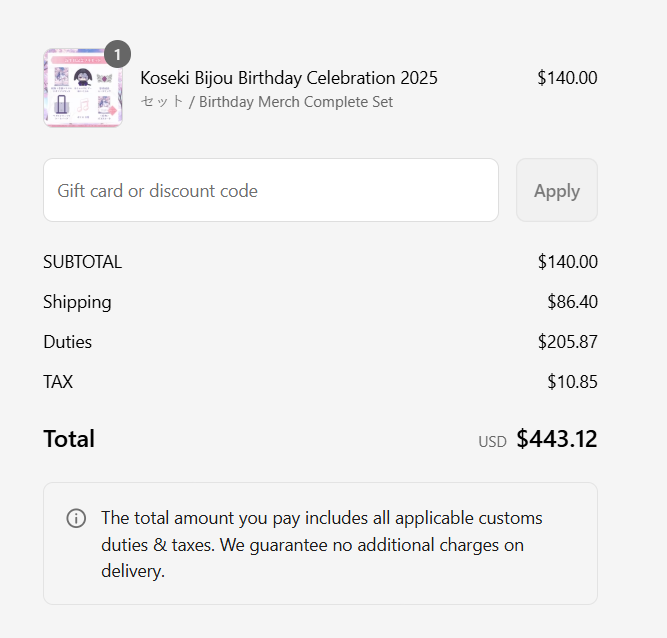Click the total amount $443.12
This screenshot has width=667, height=638.
point(557,439)
